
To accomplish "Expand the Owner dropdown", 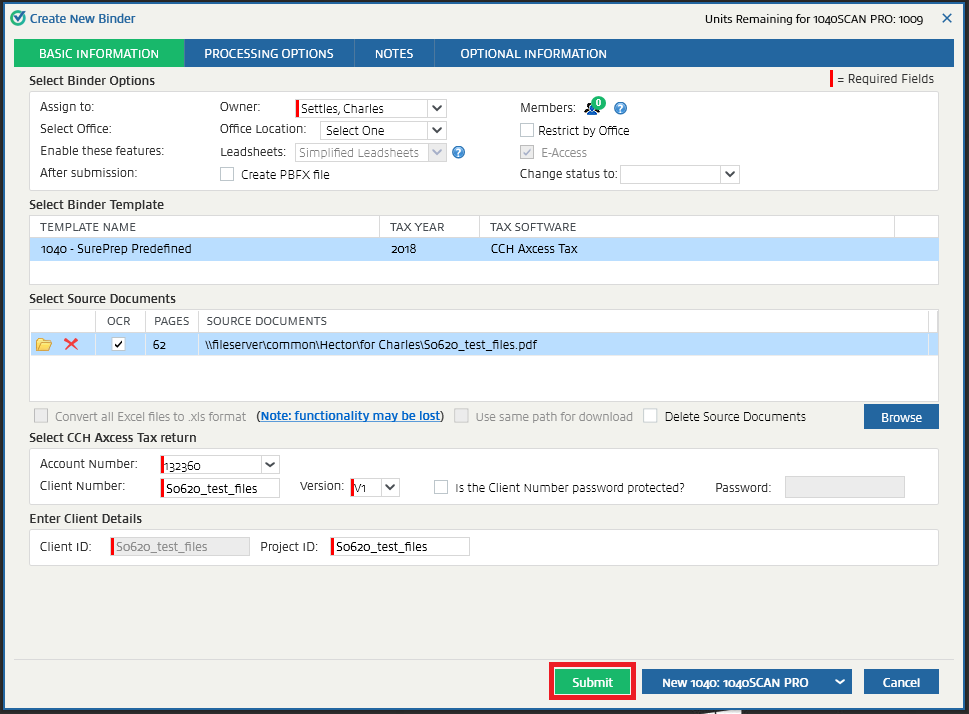I will point(436,108).
